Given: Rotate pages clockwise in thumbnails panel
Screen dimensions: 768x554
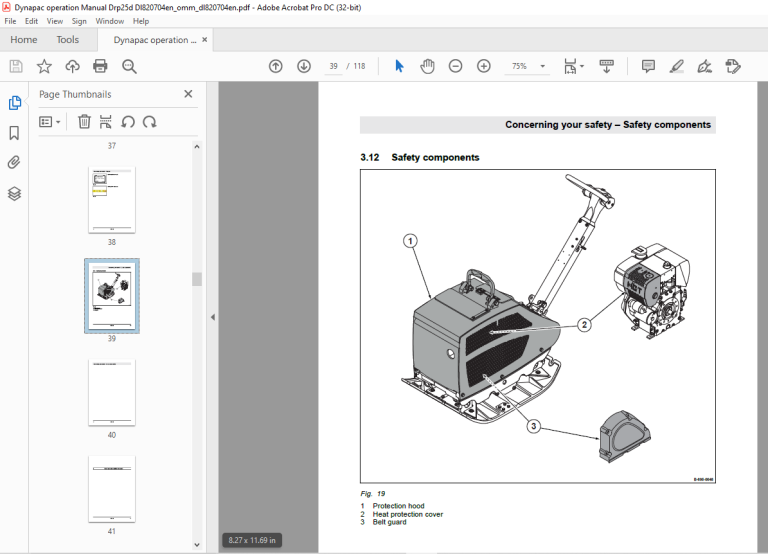Looking at the screenshot, I should [x=150, y=121].
